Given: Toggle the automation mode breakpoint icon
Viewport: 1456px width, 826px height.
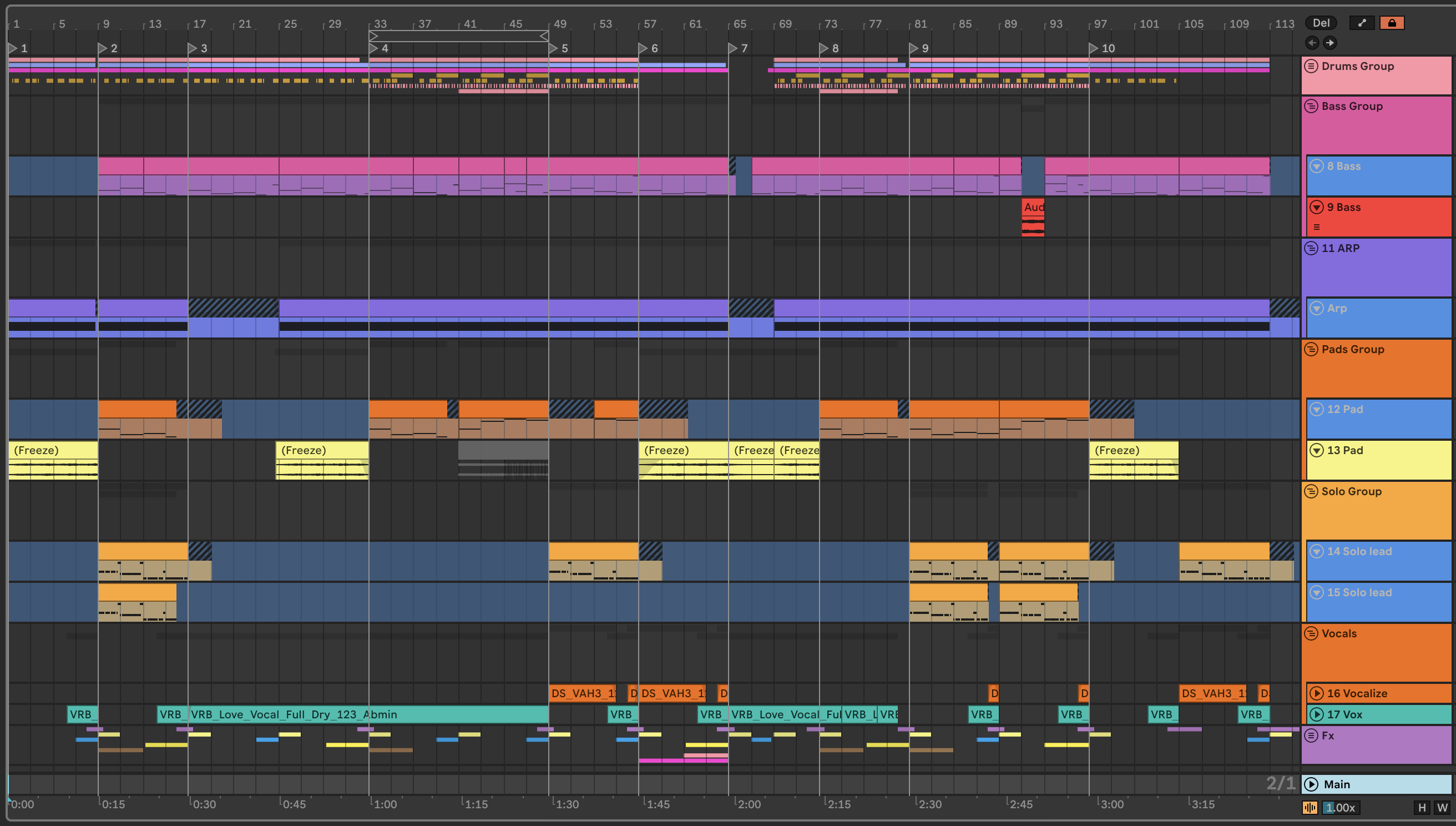Looking at the screenshot, I should coord(1362,23).
